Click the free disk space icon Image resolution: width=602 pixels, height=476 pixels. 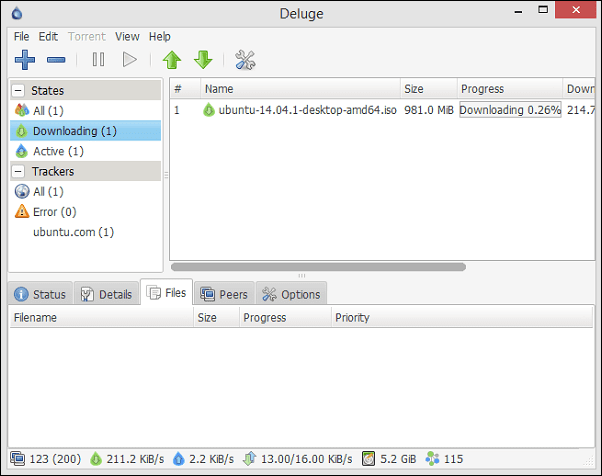click(x=369, y=458)
